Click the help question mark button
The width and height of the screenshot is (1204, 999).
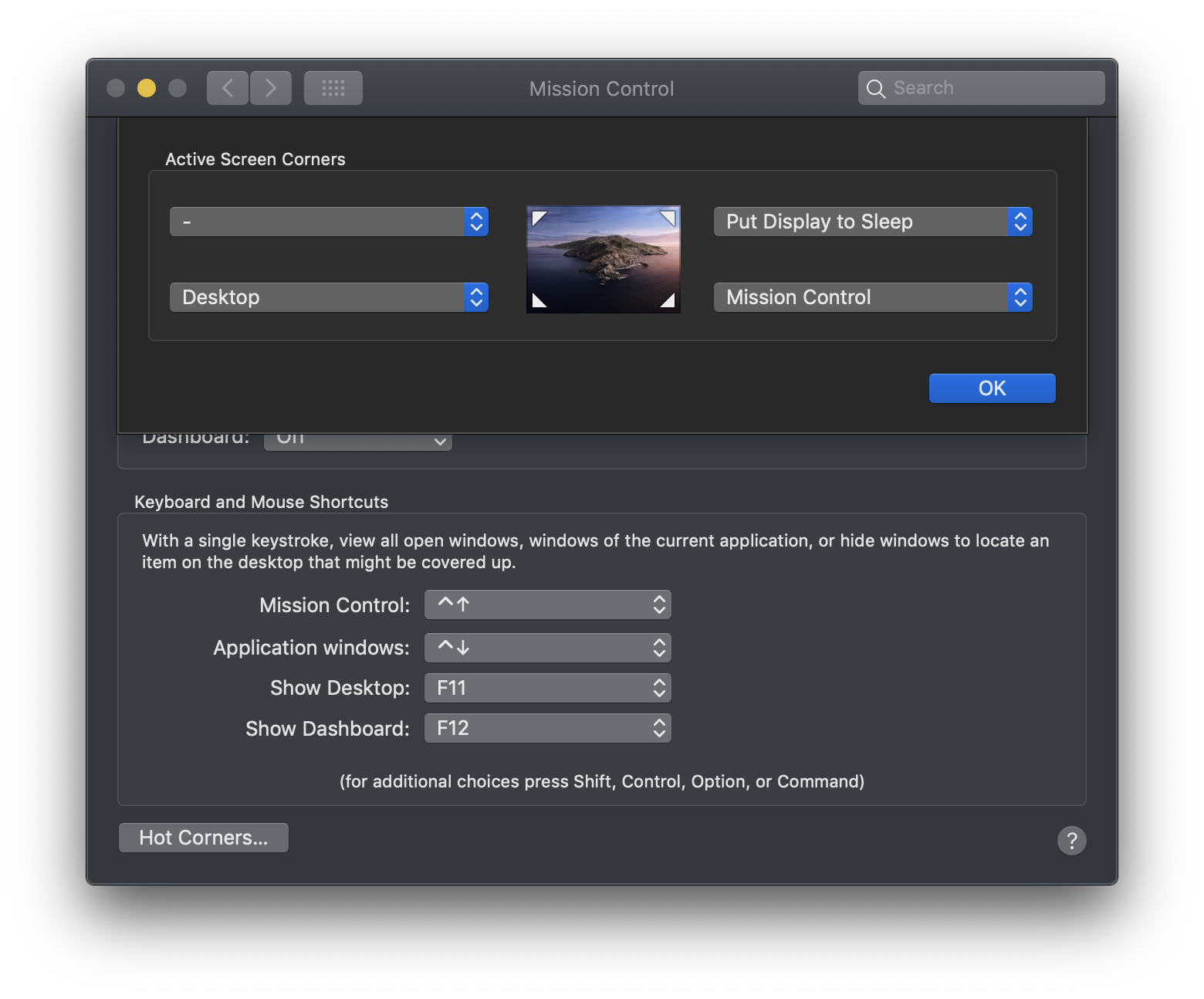tap(1071, 840)
